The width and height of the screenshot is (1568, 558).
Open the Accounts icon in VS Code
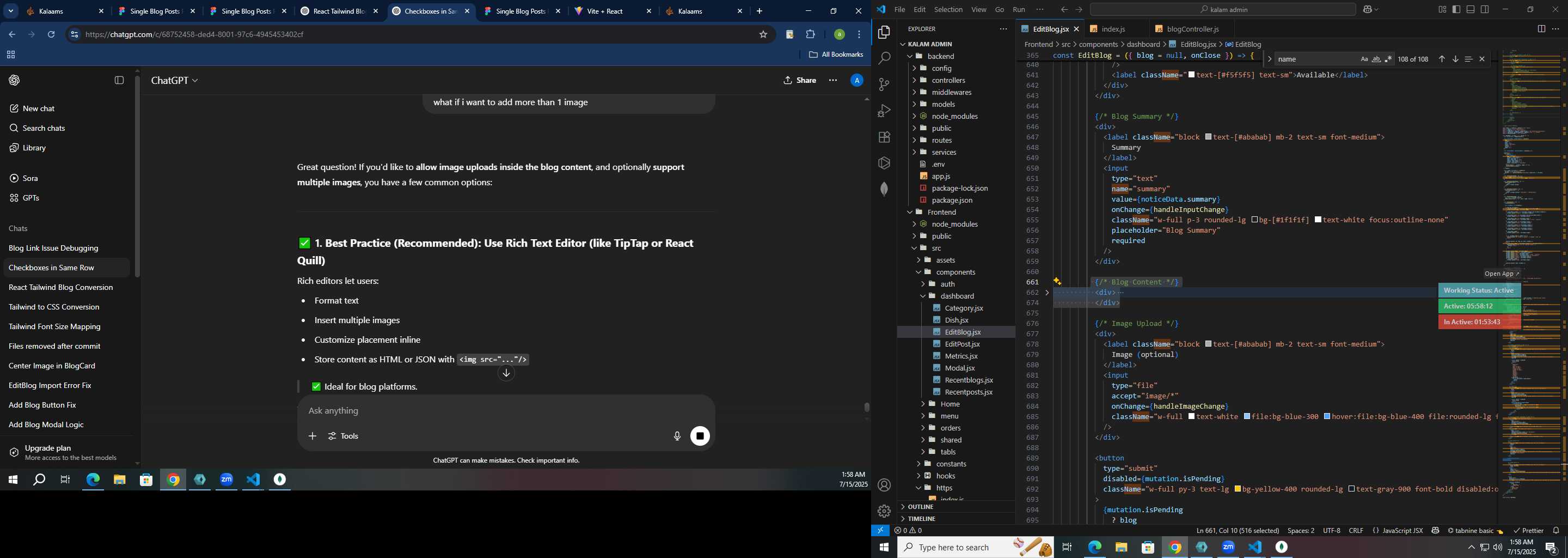coord(884,485)
